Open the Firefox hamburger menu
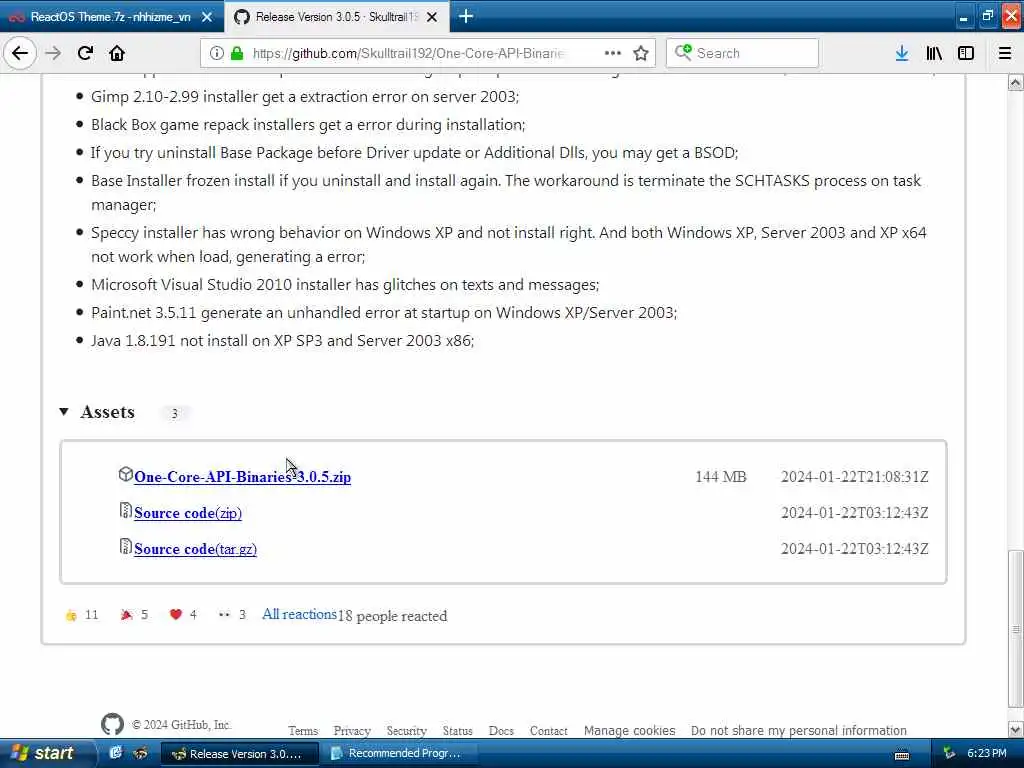This screenshot has height=768, width=1024. click(x=1004, y=53)
